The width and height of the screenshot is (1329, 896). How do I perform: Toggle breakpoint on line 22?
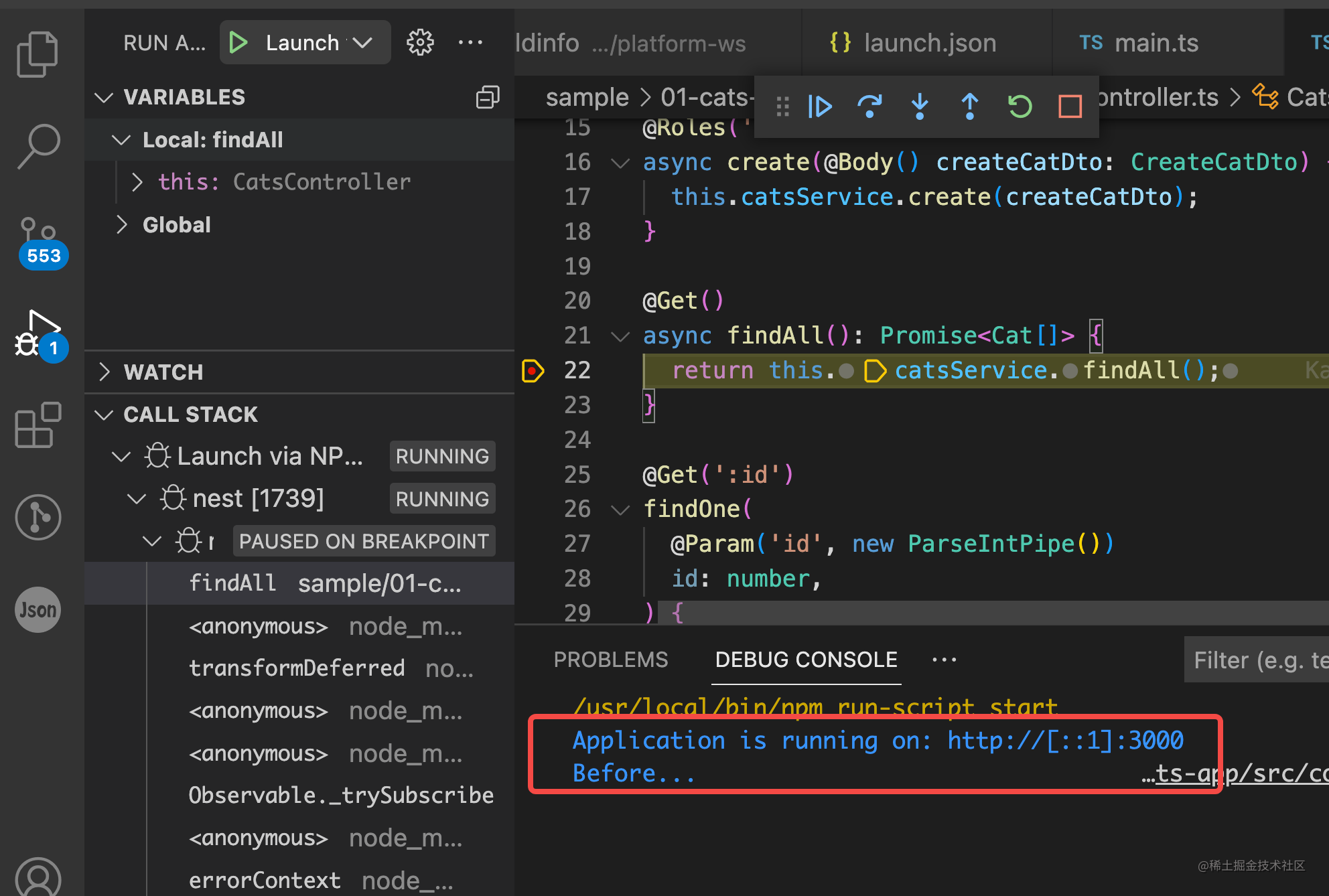[533, 370]
